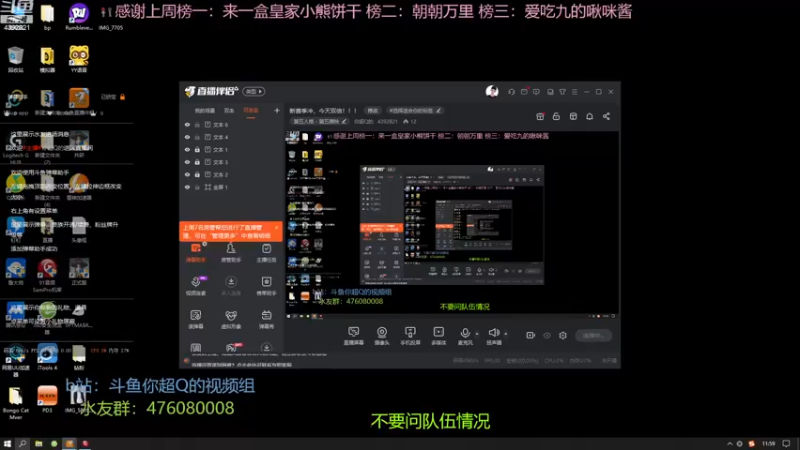Screen dimensions: 800x450
Task: Open the danmaku show TV icon tool
Action: (x=266, y=319)
